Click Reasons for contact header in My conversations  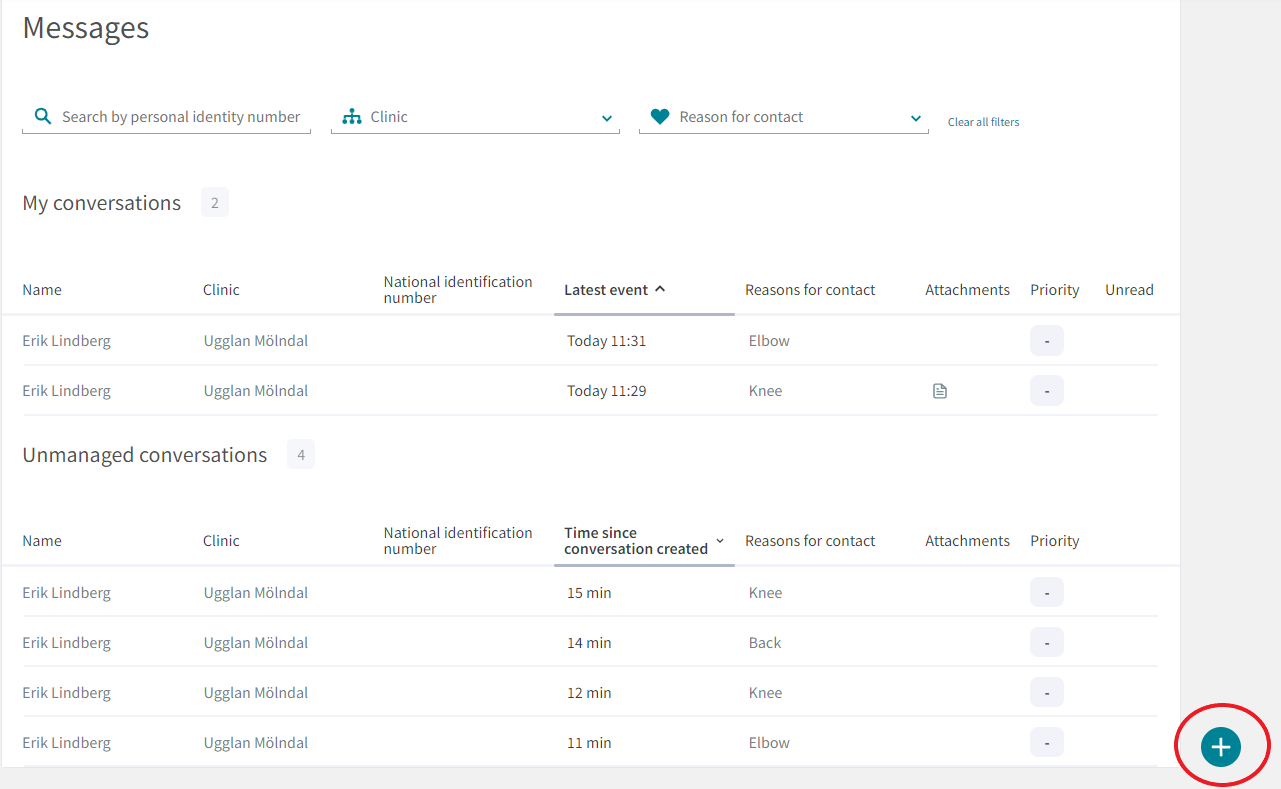[x=810, y=290]
